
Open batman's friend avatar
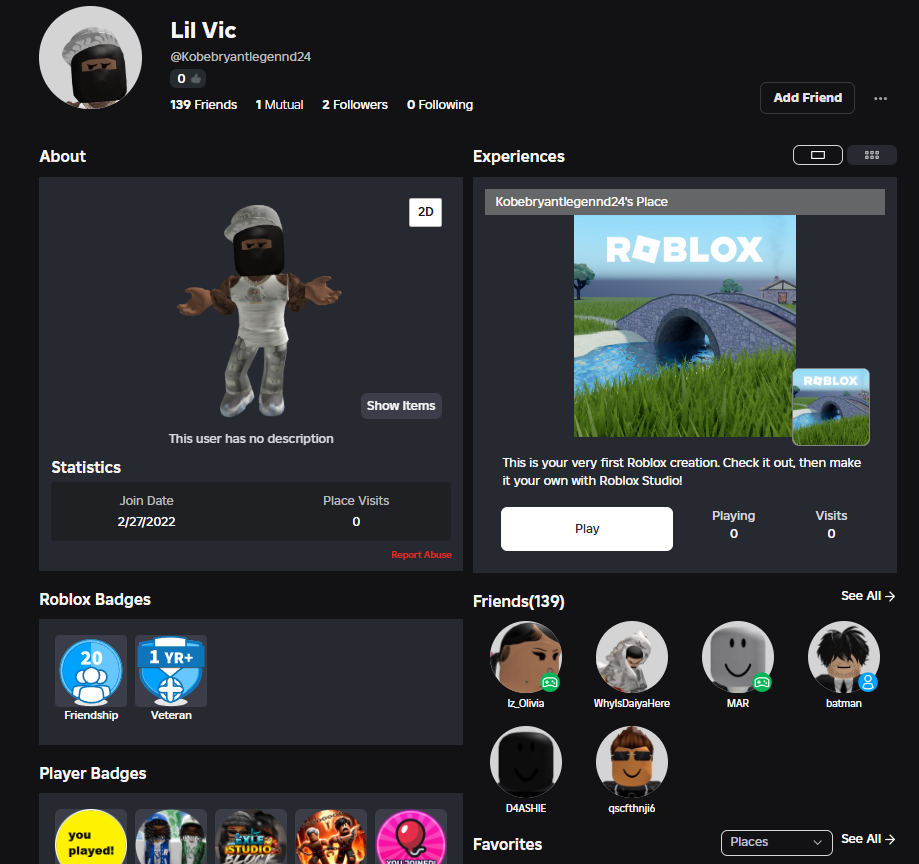tap(844, 657)
